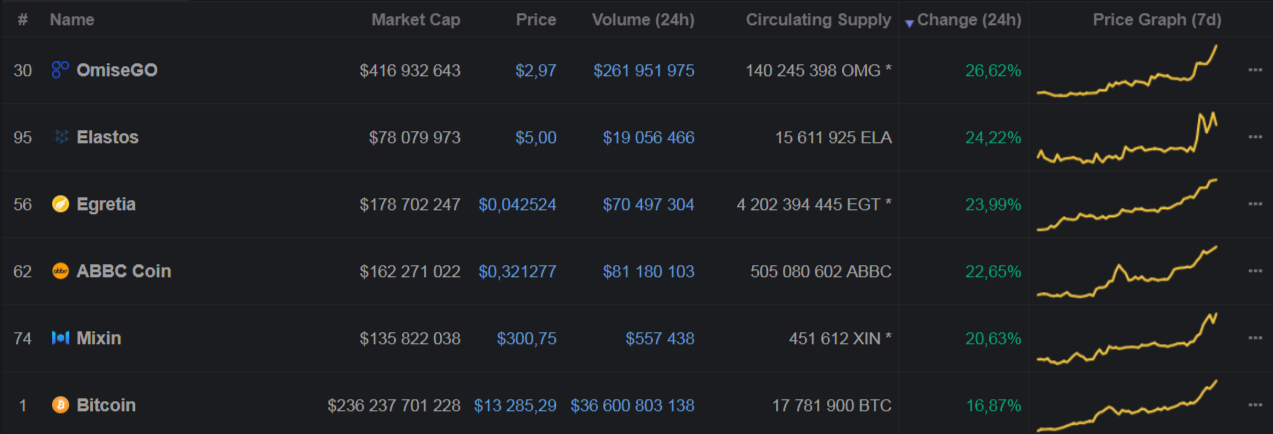Sort table by Market Cap header
The width and height of the screenshot is (1273, 434).
pos(416,19)
